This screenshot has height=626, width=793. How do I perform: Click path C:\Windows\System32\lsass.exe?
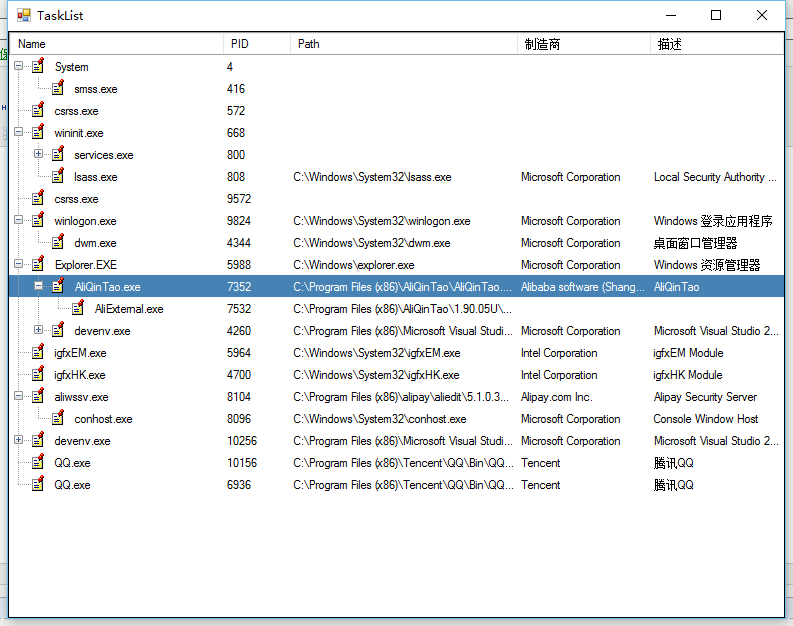point(372,177)
